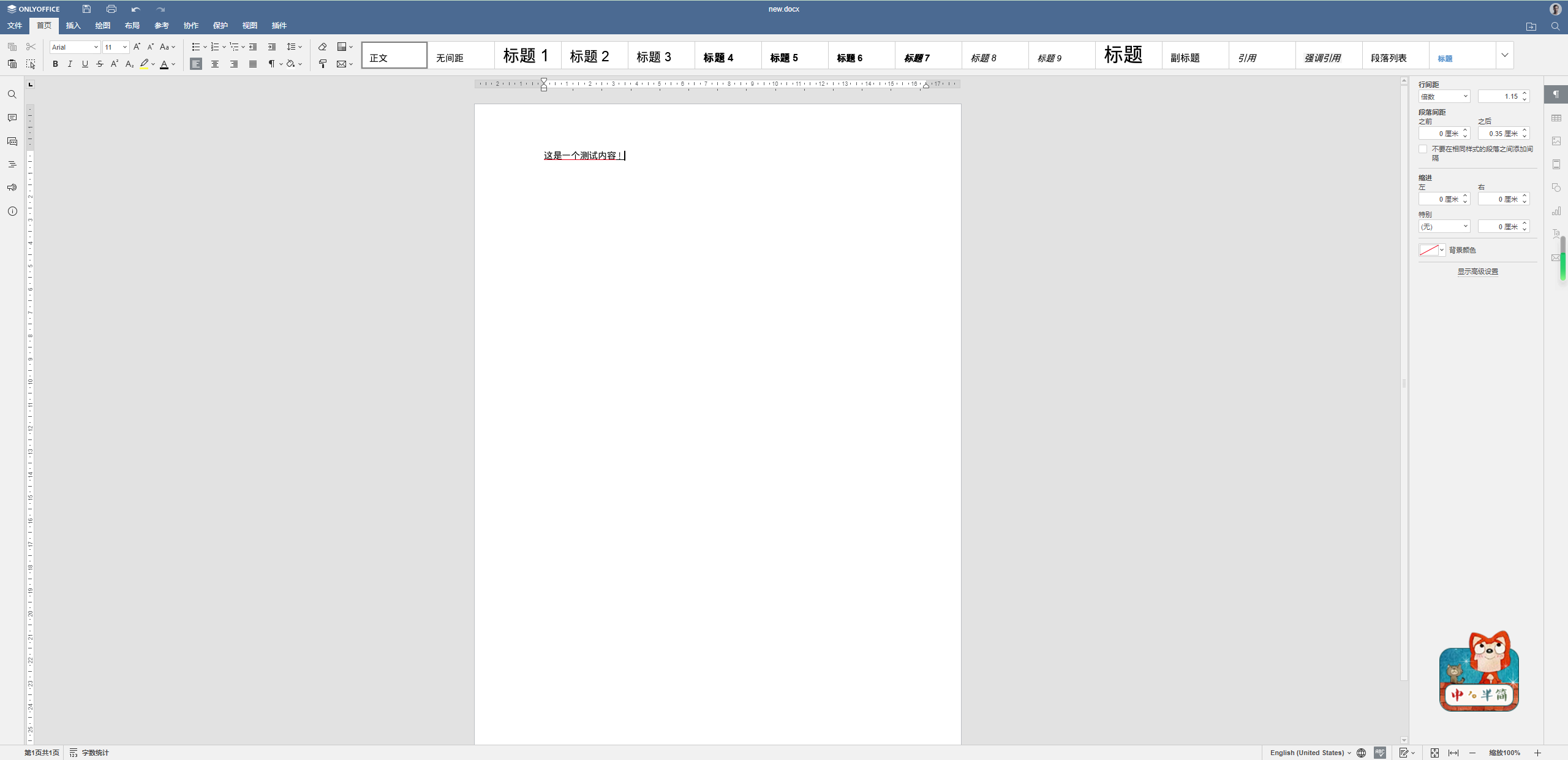
Task: Open the 布局 (Layout) tab
Action: (x=132, y=25)
